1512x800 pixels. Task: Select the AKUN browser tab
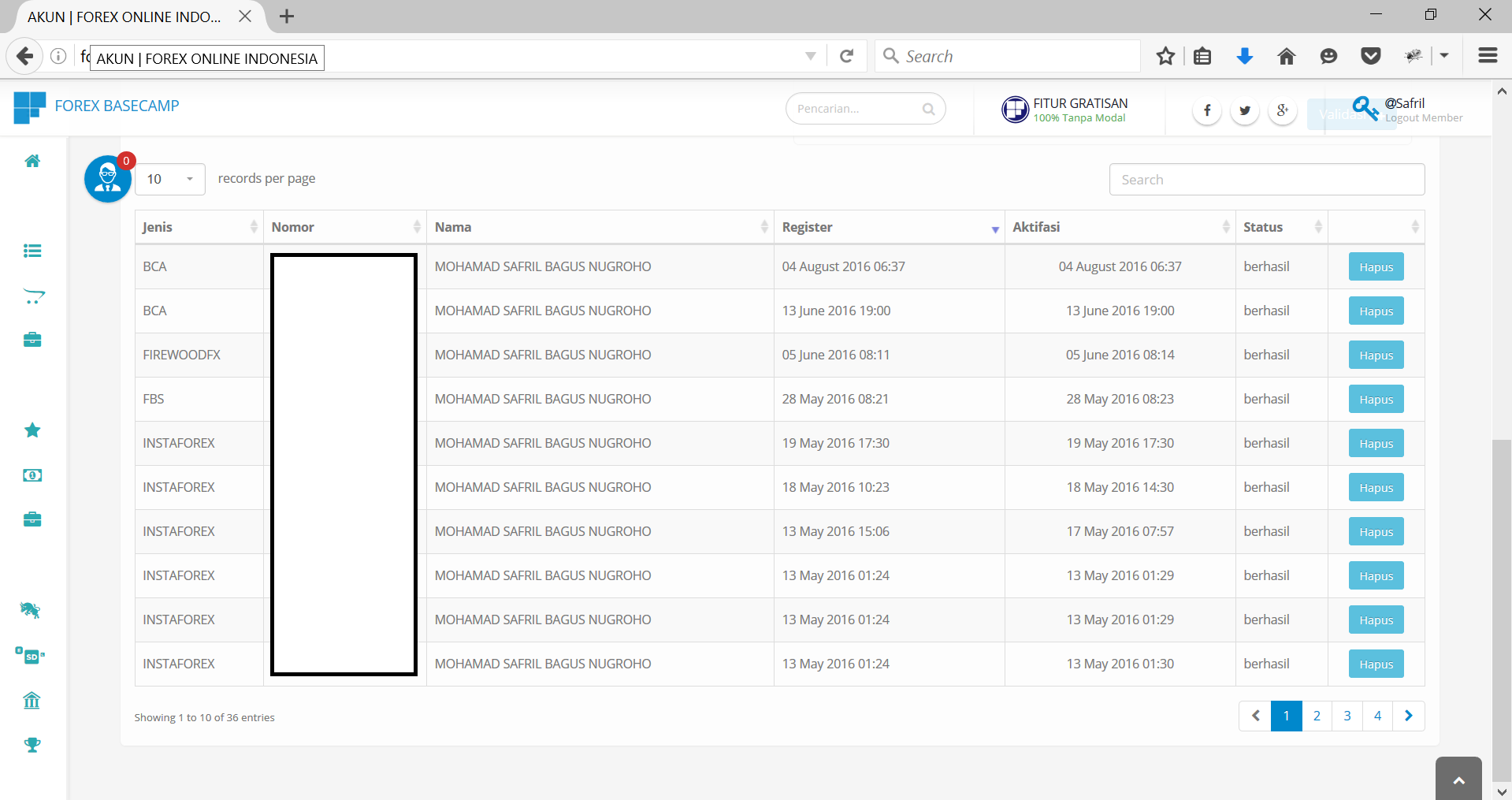[134, 17]
